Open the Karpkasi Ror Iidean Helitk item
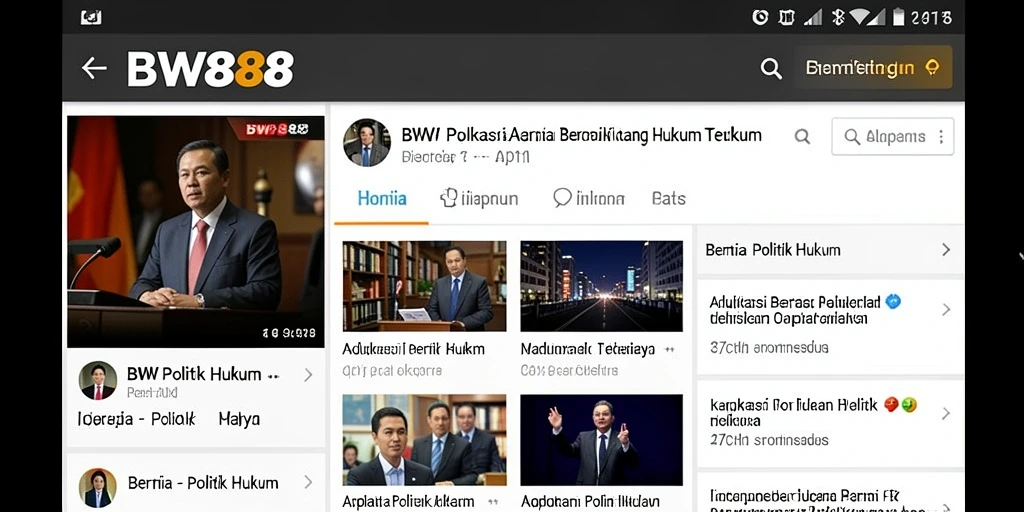 click(830, 423)
